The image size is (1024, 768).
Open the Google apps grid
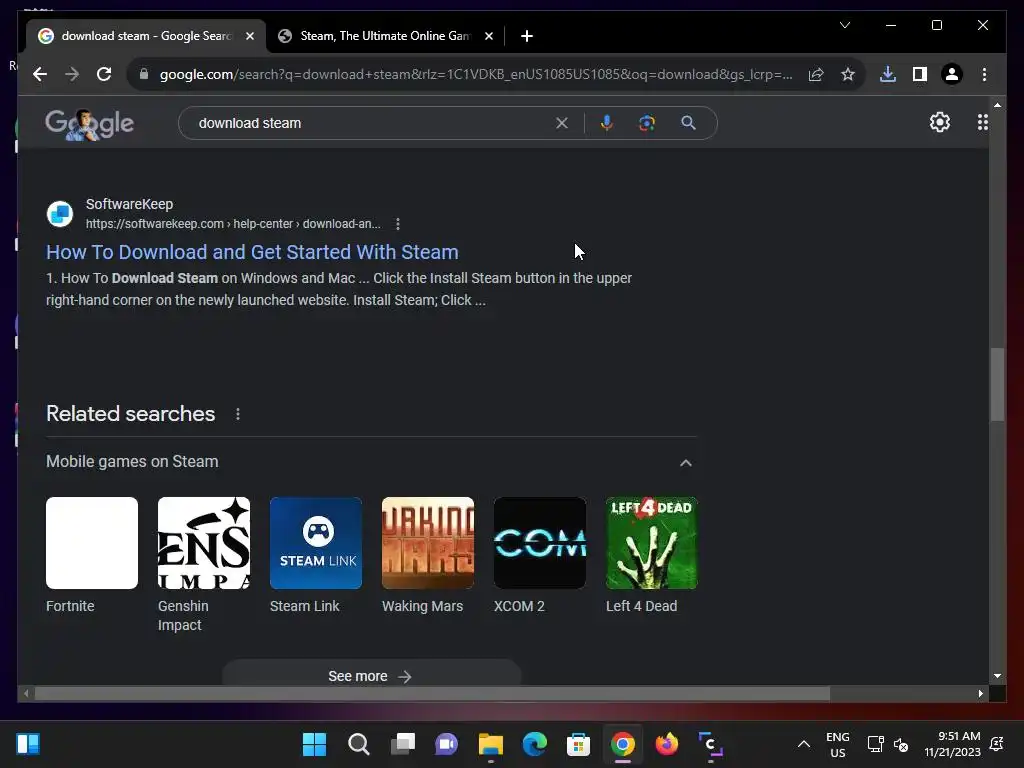[982, 122]
